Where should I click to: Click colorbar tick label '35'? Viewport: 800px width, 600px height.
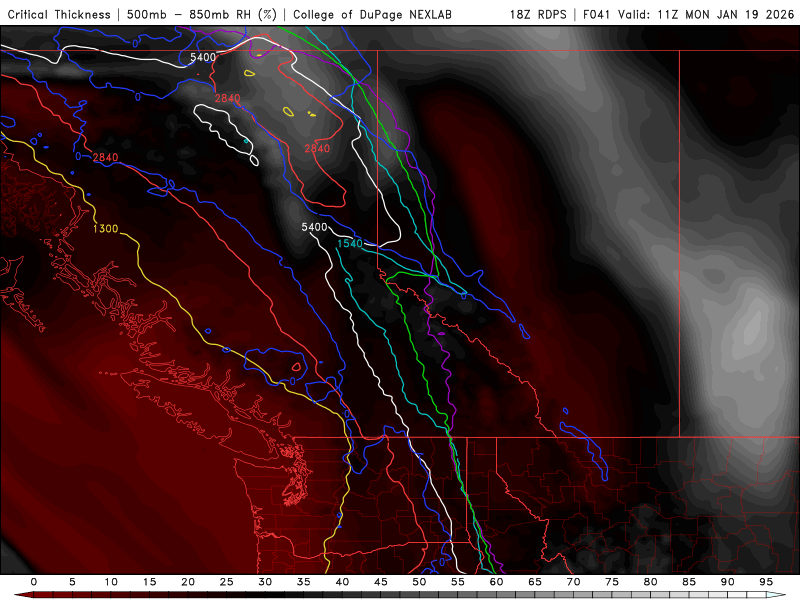coord(304,582)
